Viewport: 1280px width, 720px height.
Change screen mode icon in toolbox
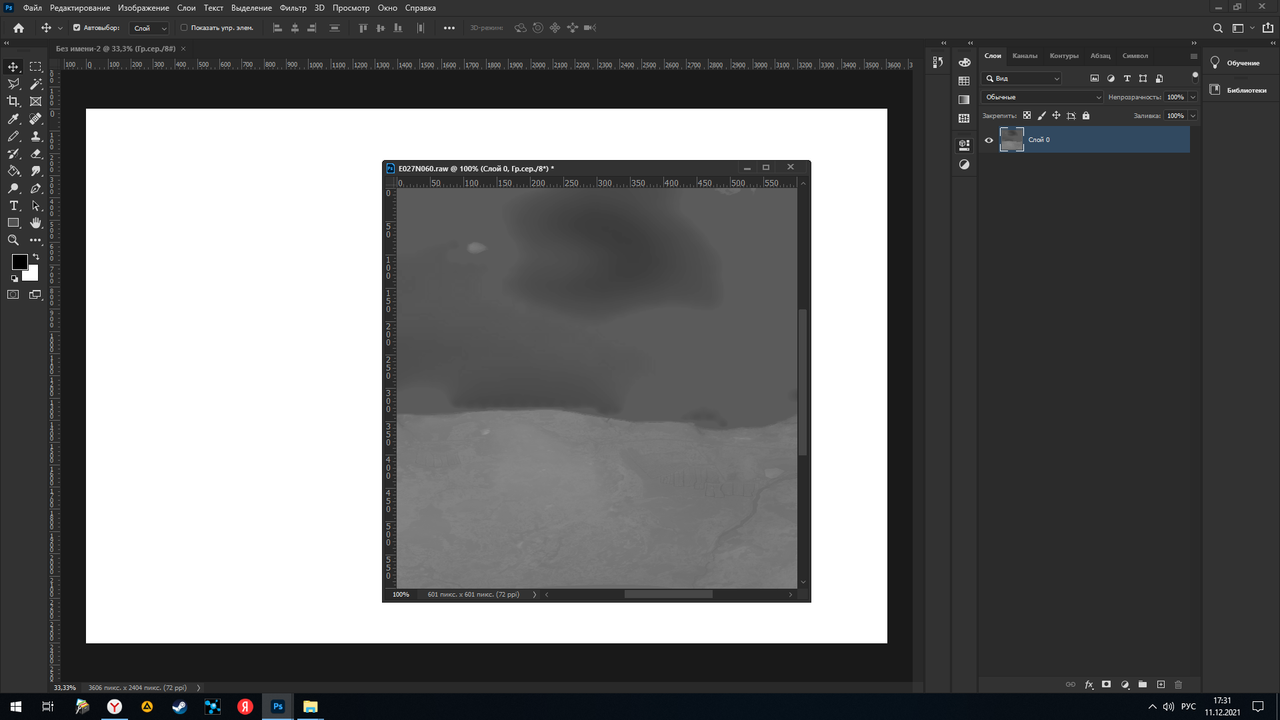[36, 295]
